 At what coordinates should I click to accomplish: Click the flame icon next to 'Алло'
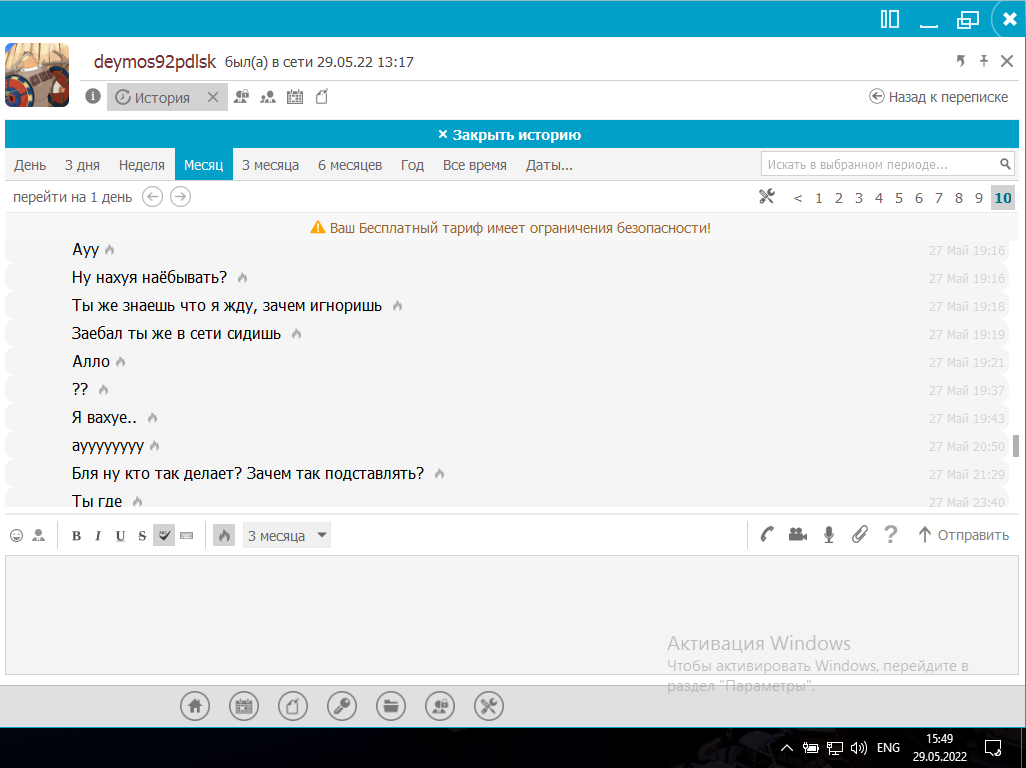120,362
